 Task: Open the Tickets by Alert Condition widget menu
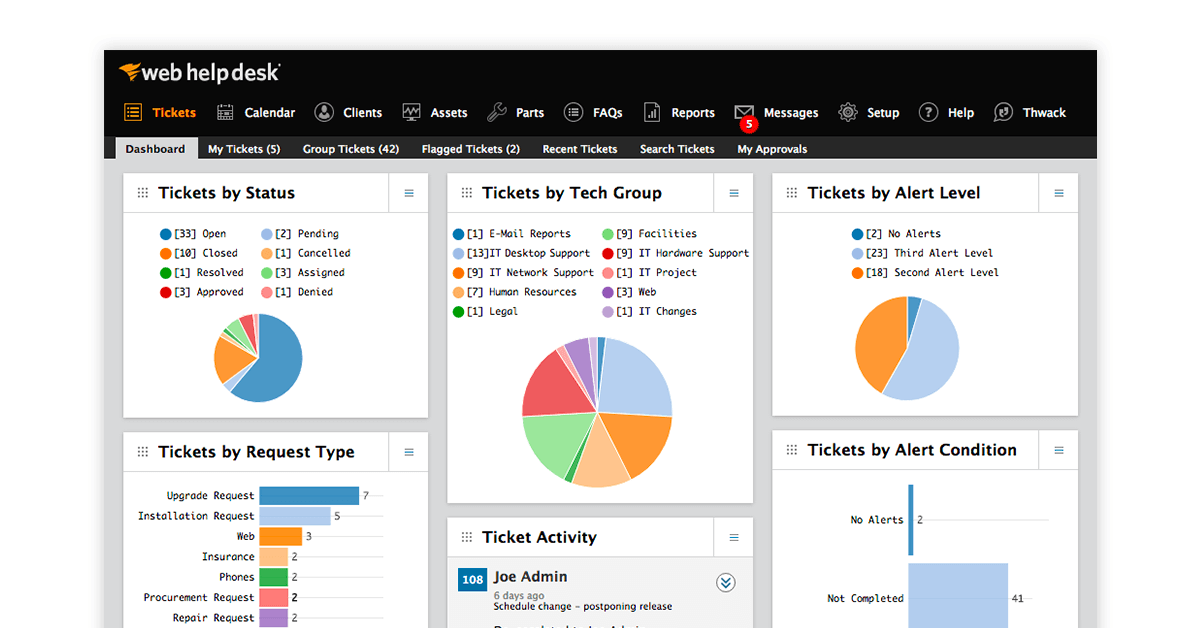pos(1059,450)
